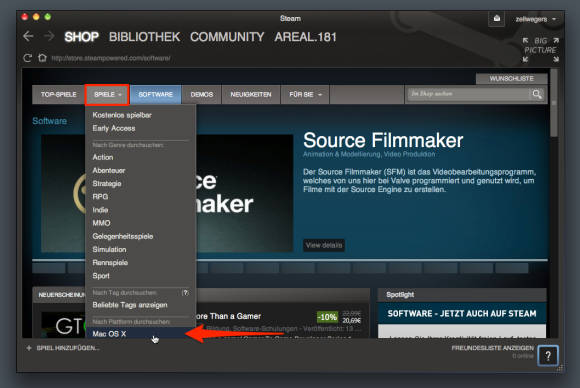The height and width of the screenshot is (388, 580).
Task: Select the Rennspiele genre
Action: (110, 263)
